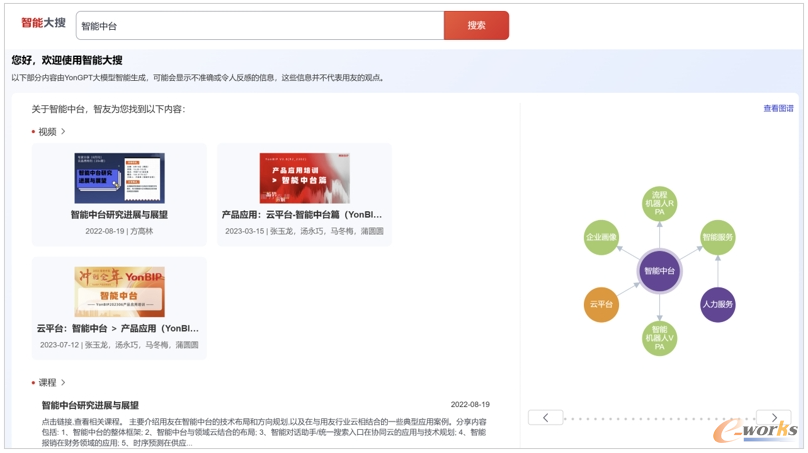Open course title 智能中台研究进展与展望

pyautogui.click(x=90, y=405)
